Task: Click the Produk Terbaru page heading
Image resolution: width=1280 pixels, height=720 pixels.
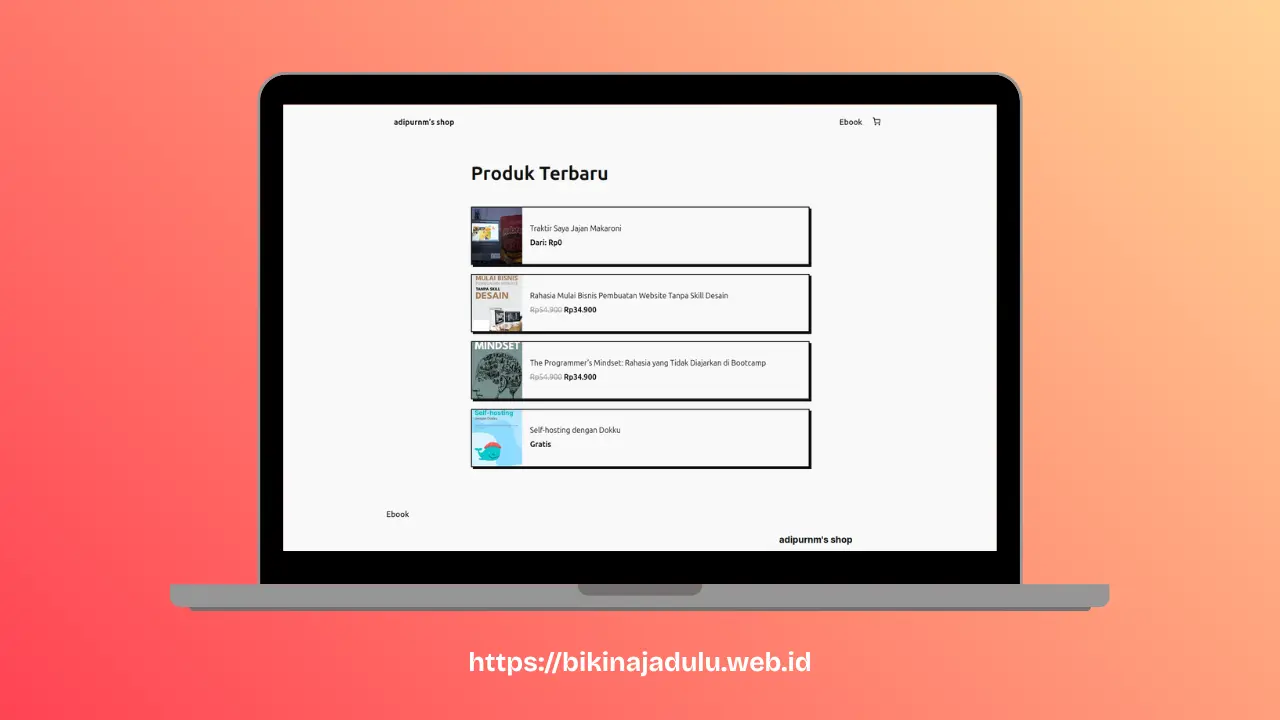Action: point(539,173)
